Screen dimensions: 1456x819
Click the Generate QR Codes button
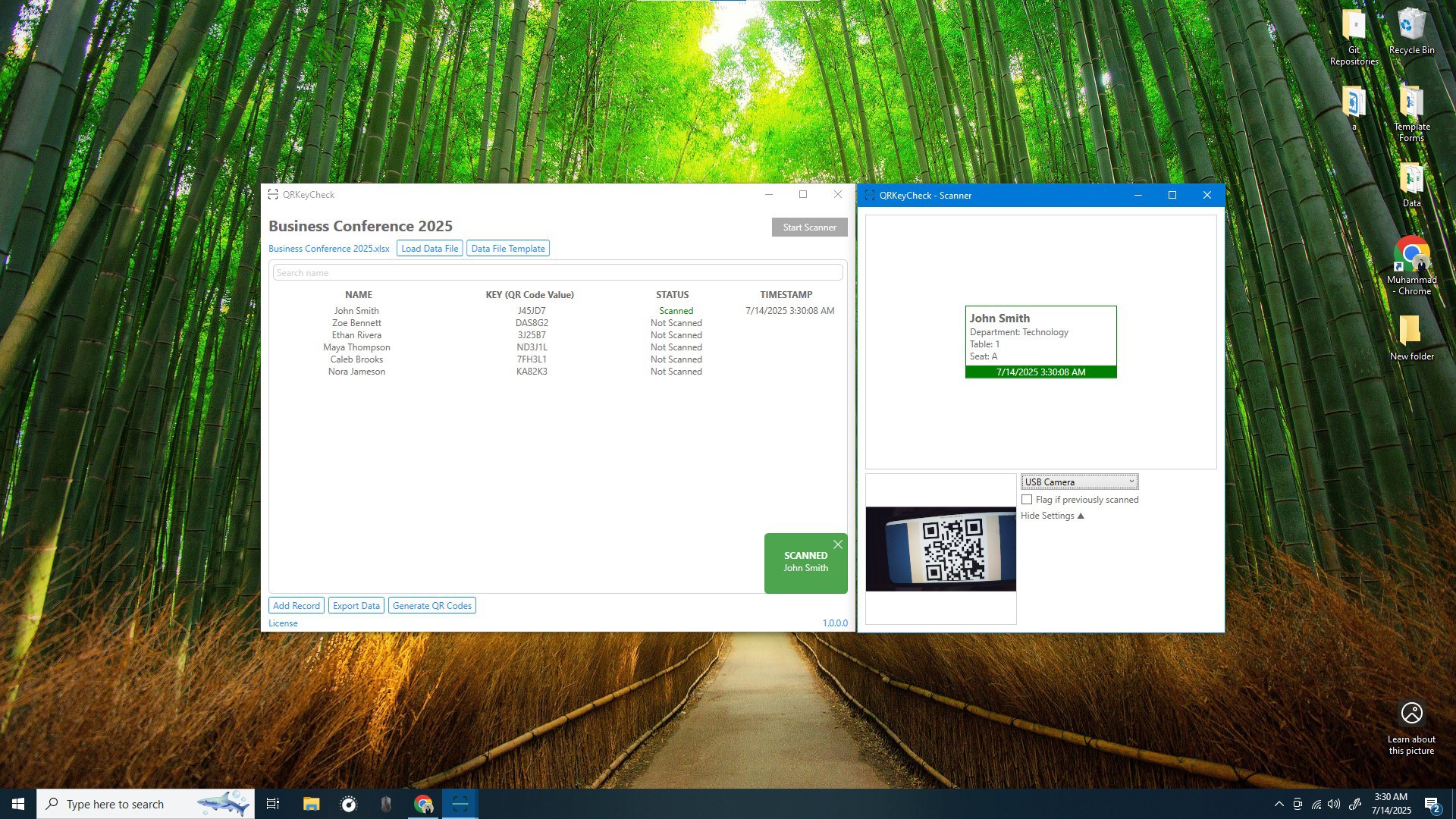431,606
